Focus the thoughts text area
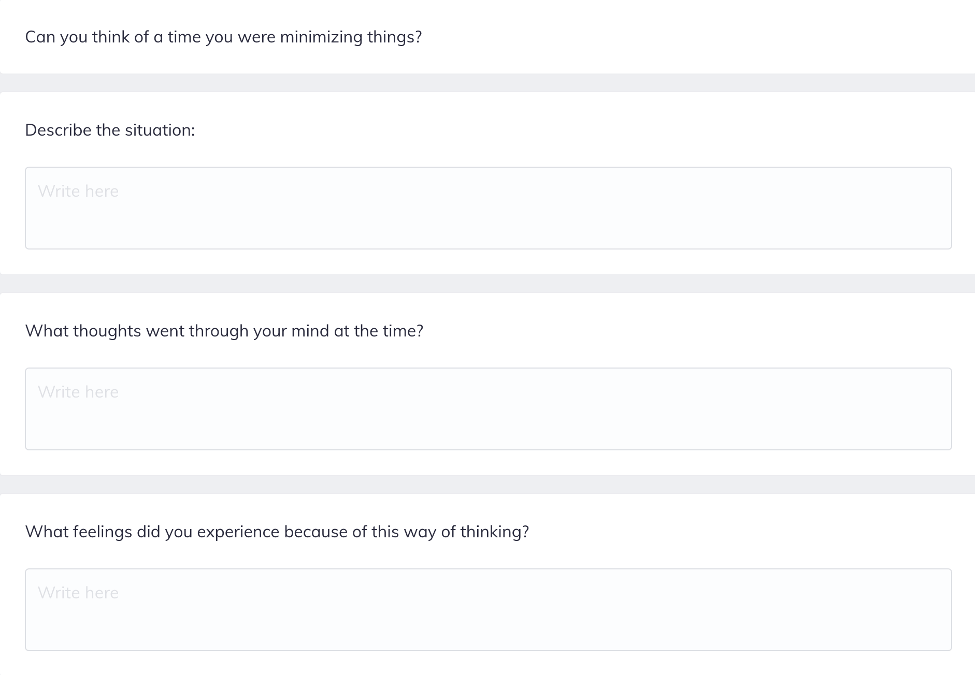This screenshot has height=675, width=977. (488, 409)
